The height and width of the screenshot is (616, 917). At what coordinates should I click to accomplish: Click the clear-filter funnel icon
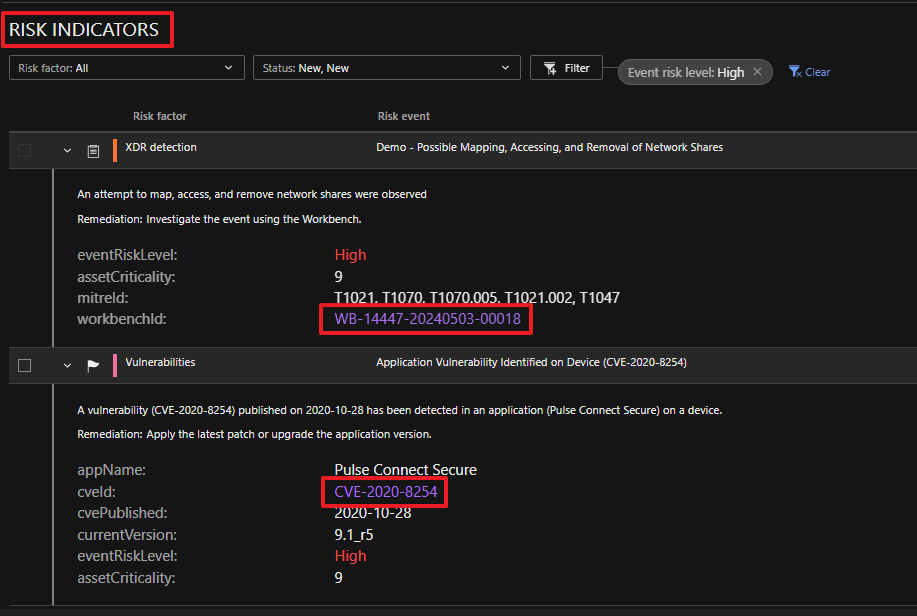coord(795,71)
